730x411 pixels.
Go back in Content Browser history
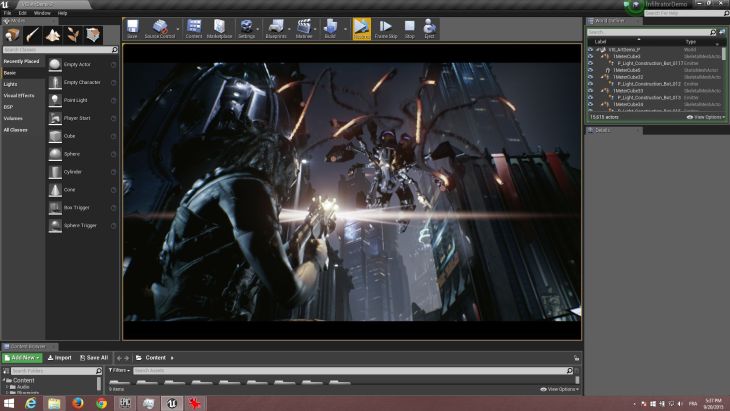point(119,358)
